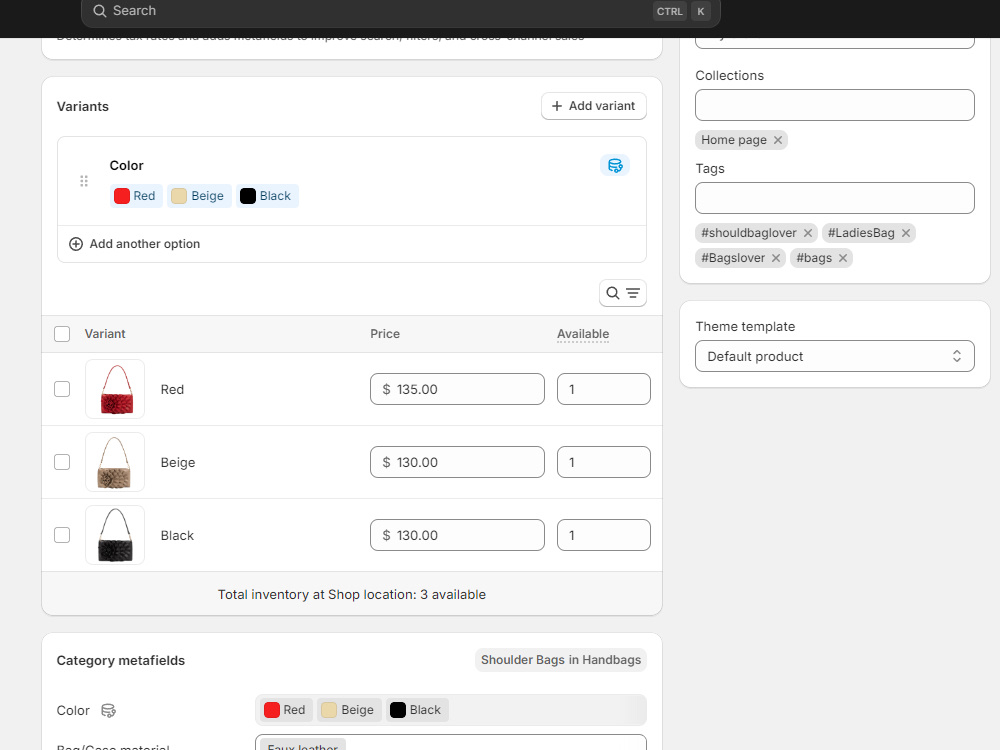This screenshot has height=750, width=1000.
Task: Check the Red variant checkbox
Action: pyautogui.click(x=62, y=389)
